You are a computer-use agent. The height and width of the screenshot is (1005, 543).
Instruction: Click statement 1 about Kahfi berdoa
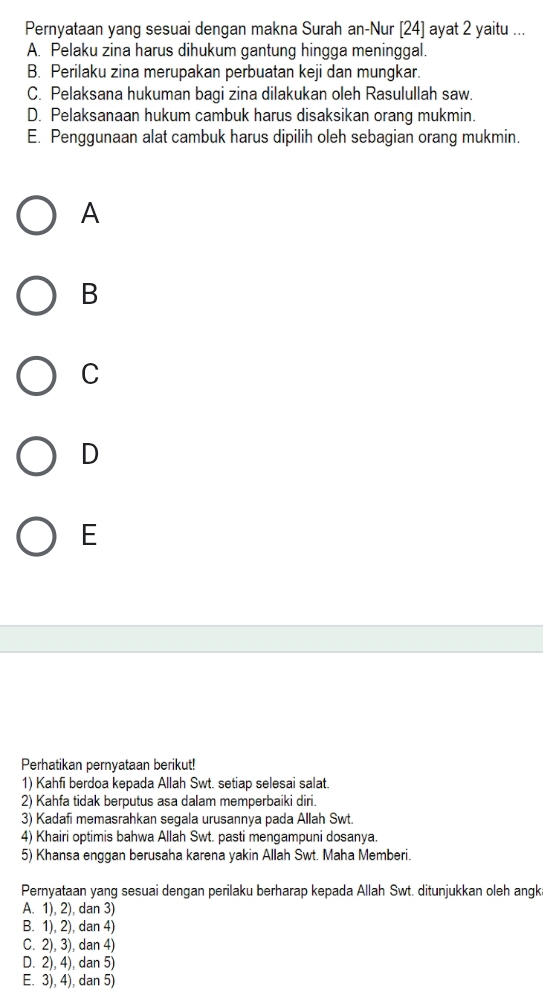176,783
